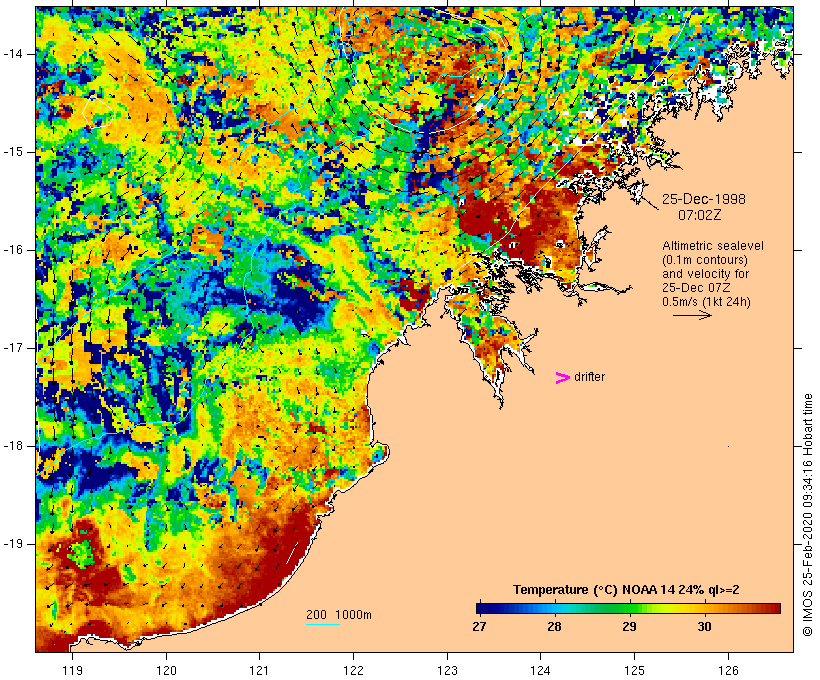Viewport: 820px width, 680px height.
Task: Click the longitude axis label 126
Action: pos(728,670)
